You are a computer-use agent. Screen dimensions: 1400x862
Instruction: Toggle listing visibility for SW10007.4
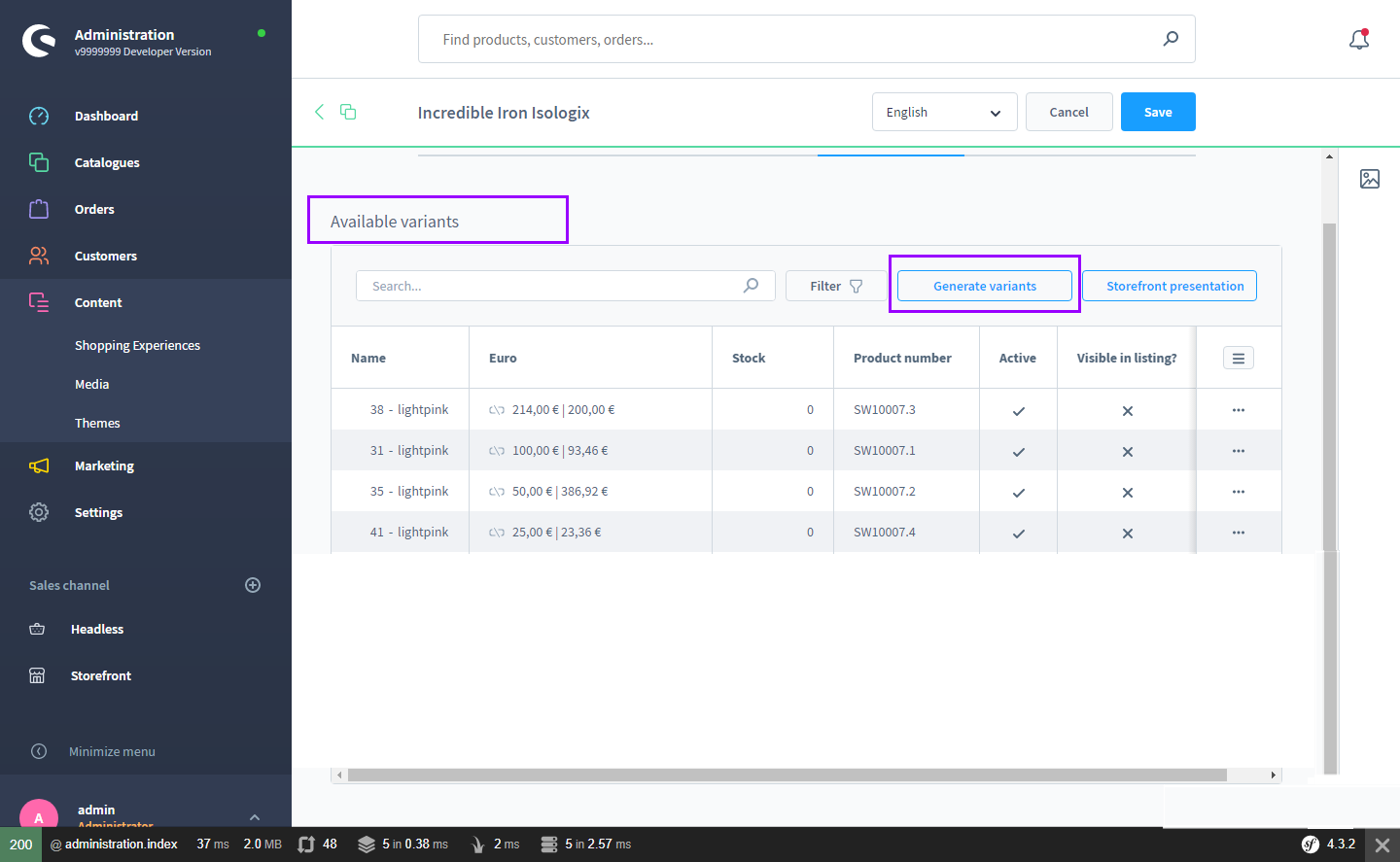pyautogui.click(x=1128, y=534)
